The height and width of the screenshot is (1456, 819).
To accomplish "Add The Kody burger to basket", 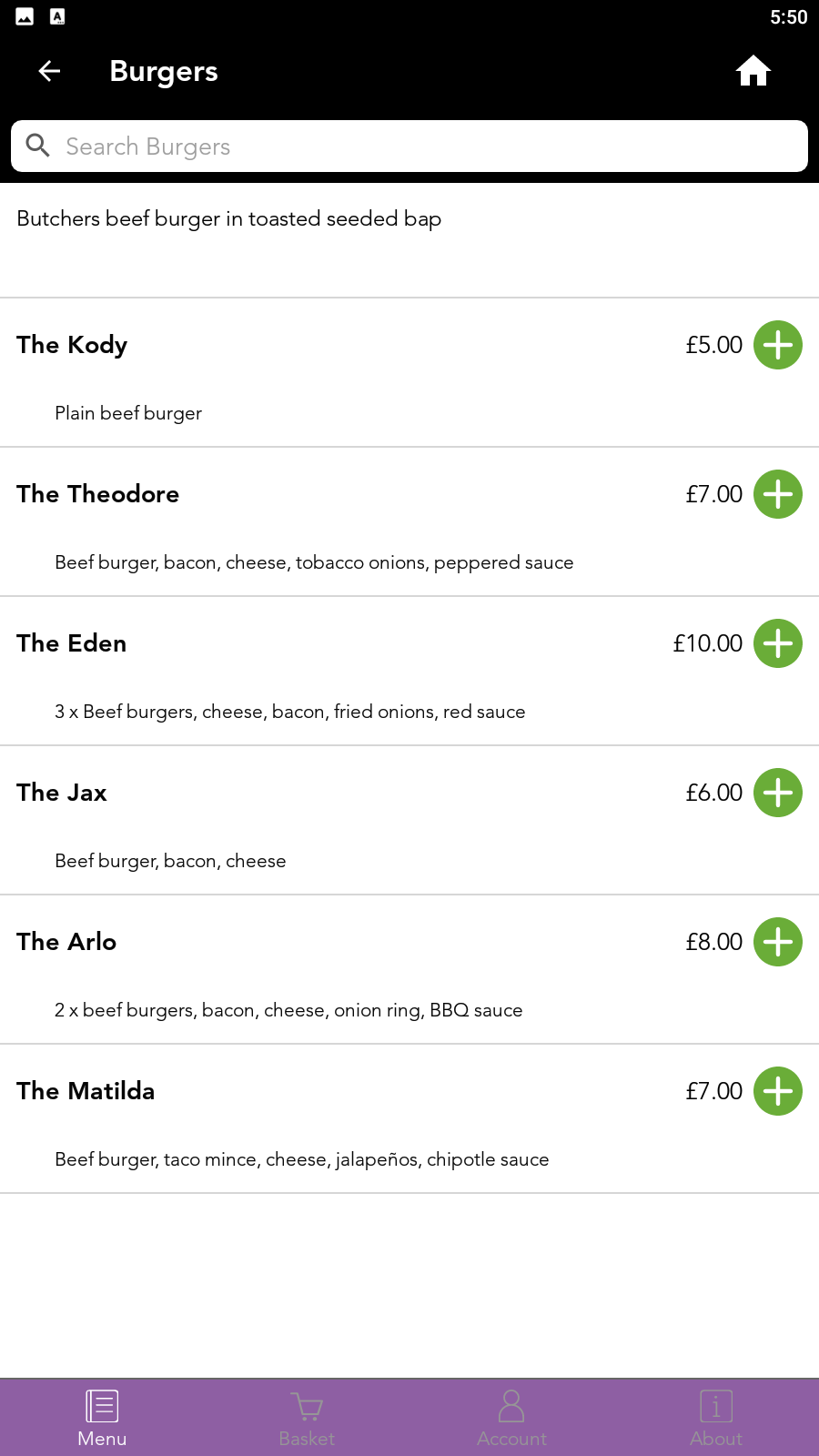I will click(x=778, y=345).
